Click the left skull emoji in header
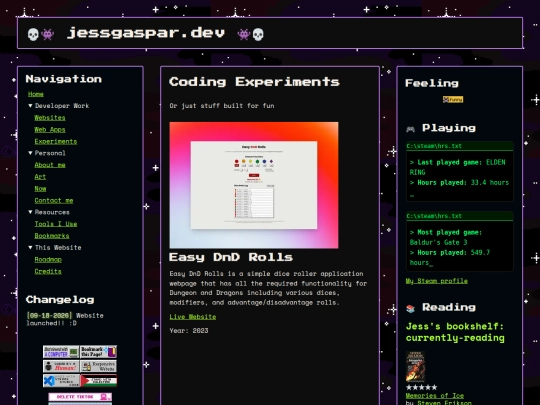 pyautogui.click(x=33, y=34)
